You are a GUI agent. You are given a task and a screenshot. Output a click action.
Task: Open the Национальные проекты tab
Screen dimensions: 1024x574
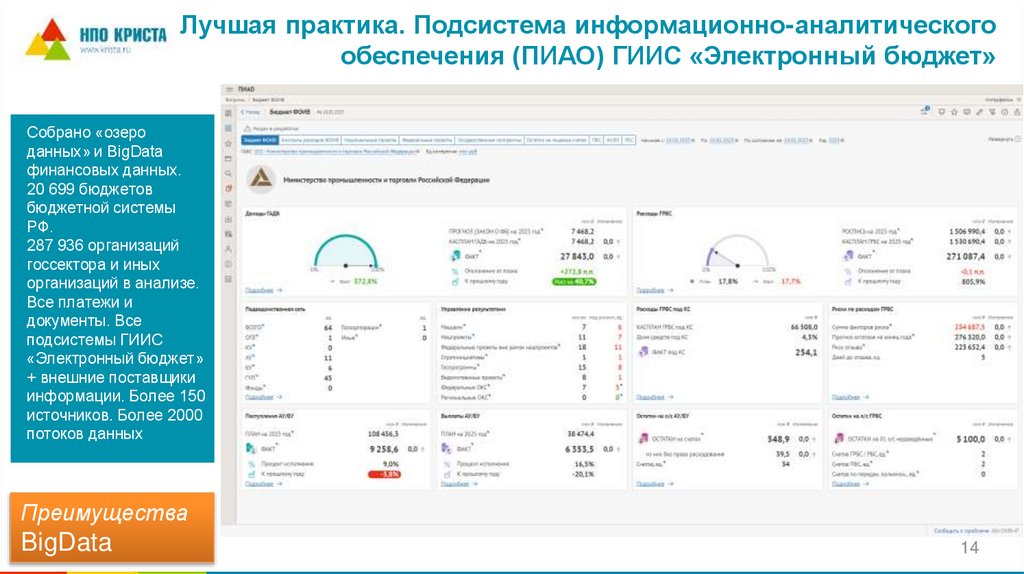(370, 140)
